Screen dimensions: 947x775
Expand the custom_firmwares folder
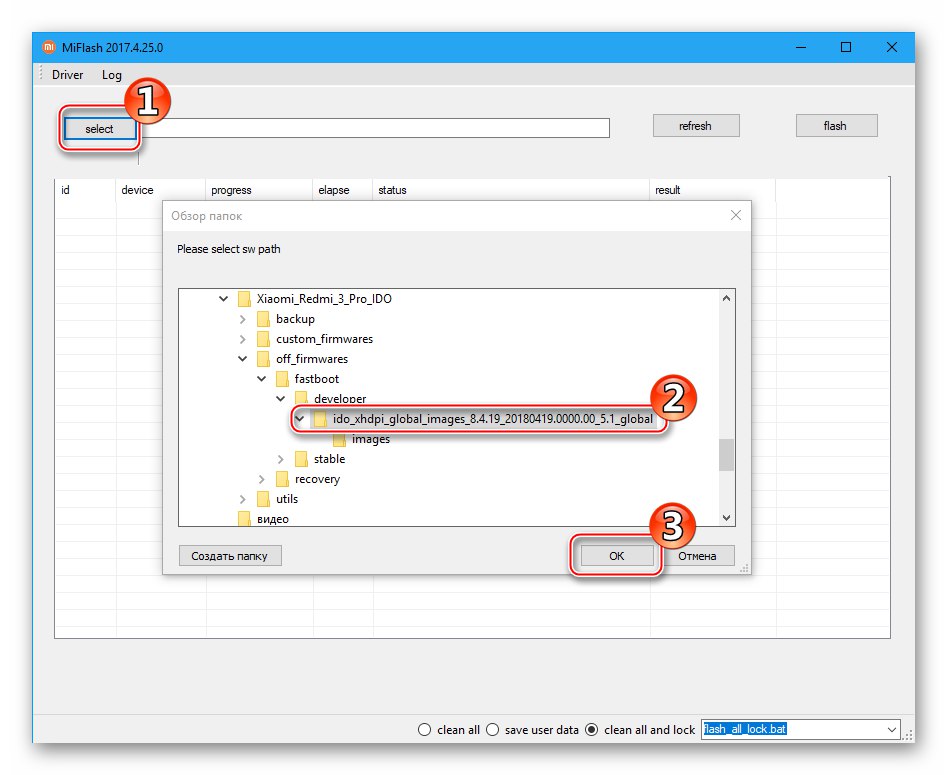tap(242, 339)
